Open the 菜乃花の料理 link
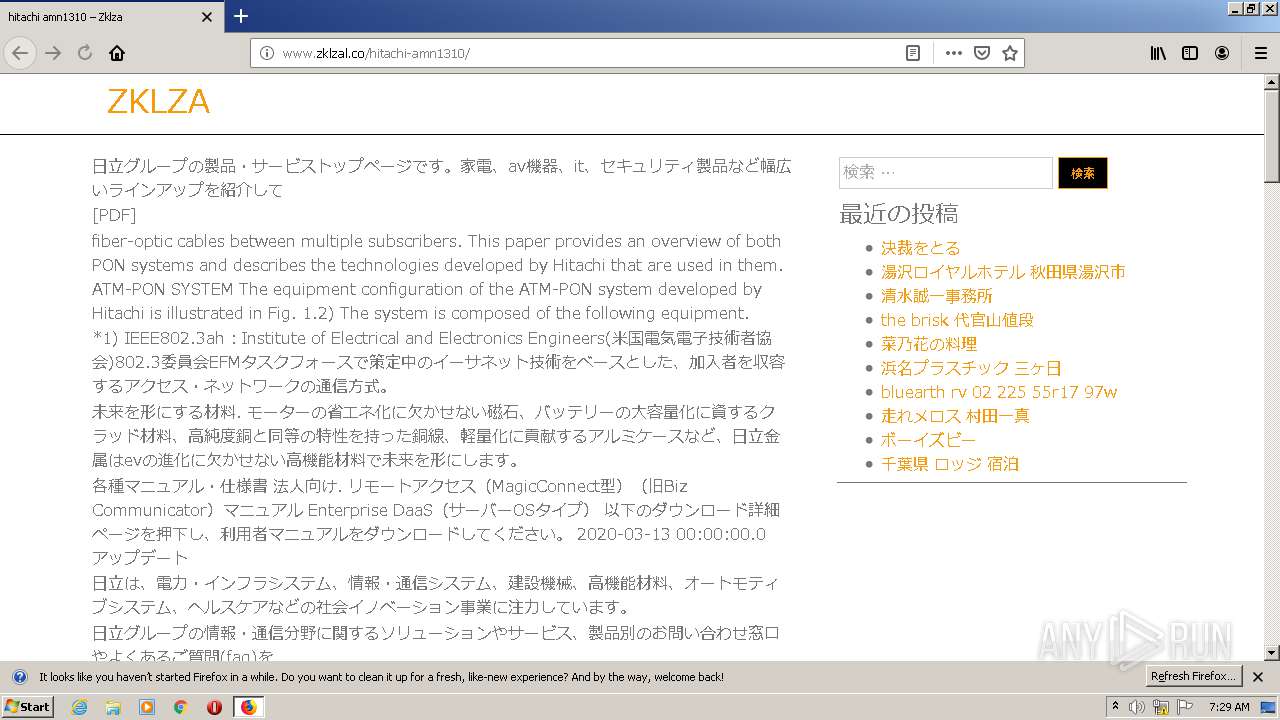 coord(929,344)
